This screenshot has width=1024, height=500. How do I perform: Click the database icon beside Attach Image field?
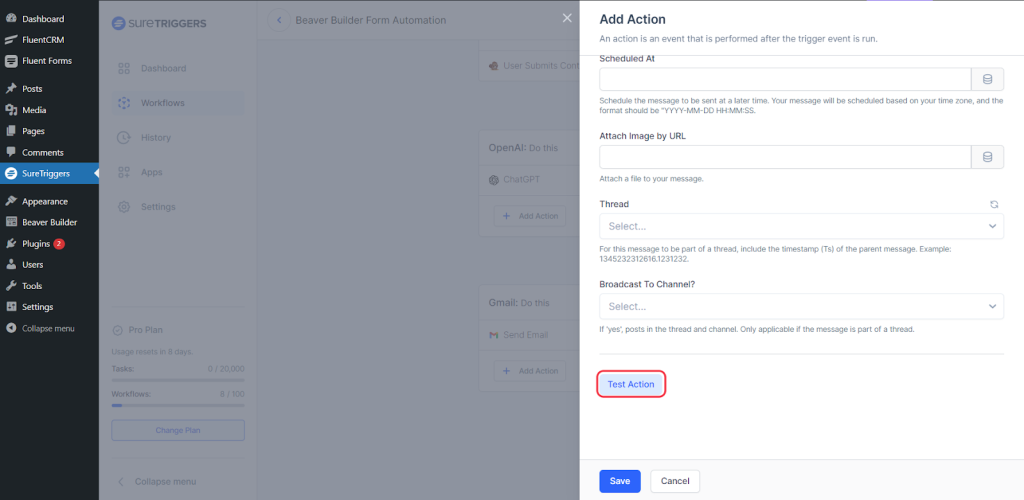tap(987, 157)
